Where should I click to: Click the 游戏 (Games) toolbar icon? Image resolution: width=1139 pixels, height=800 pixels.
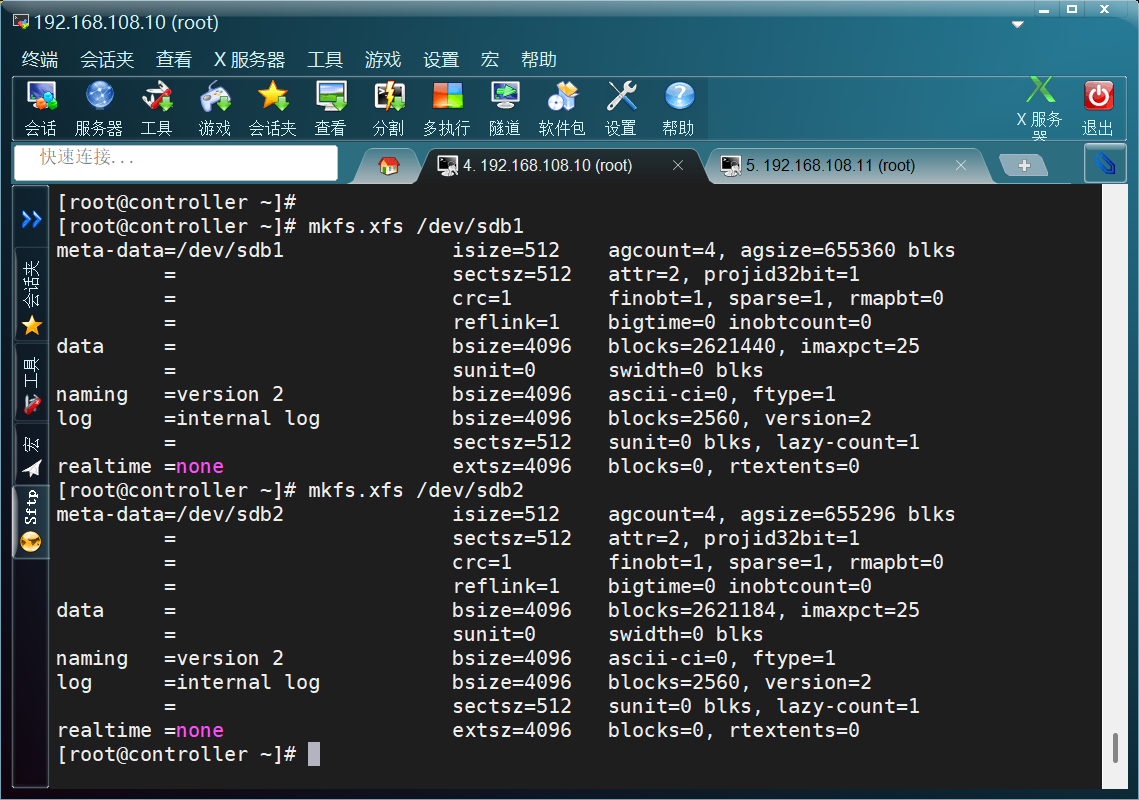[x=215, y=109]
